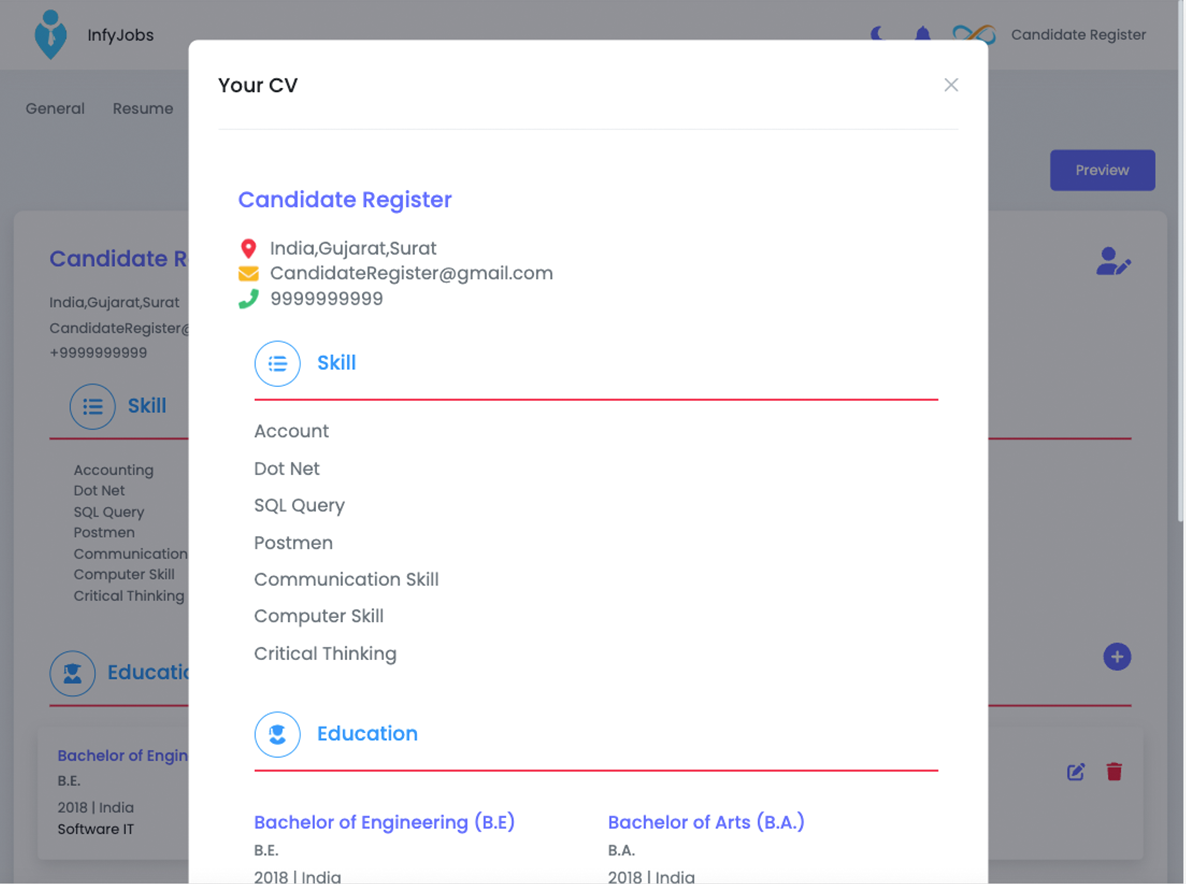
Task: Click the infinity avatar icon
Action: 973,35
